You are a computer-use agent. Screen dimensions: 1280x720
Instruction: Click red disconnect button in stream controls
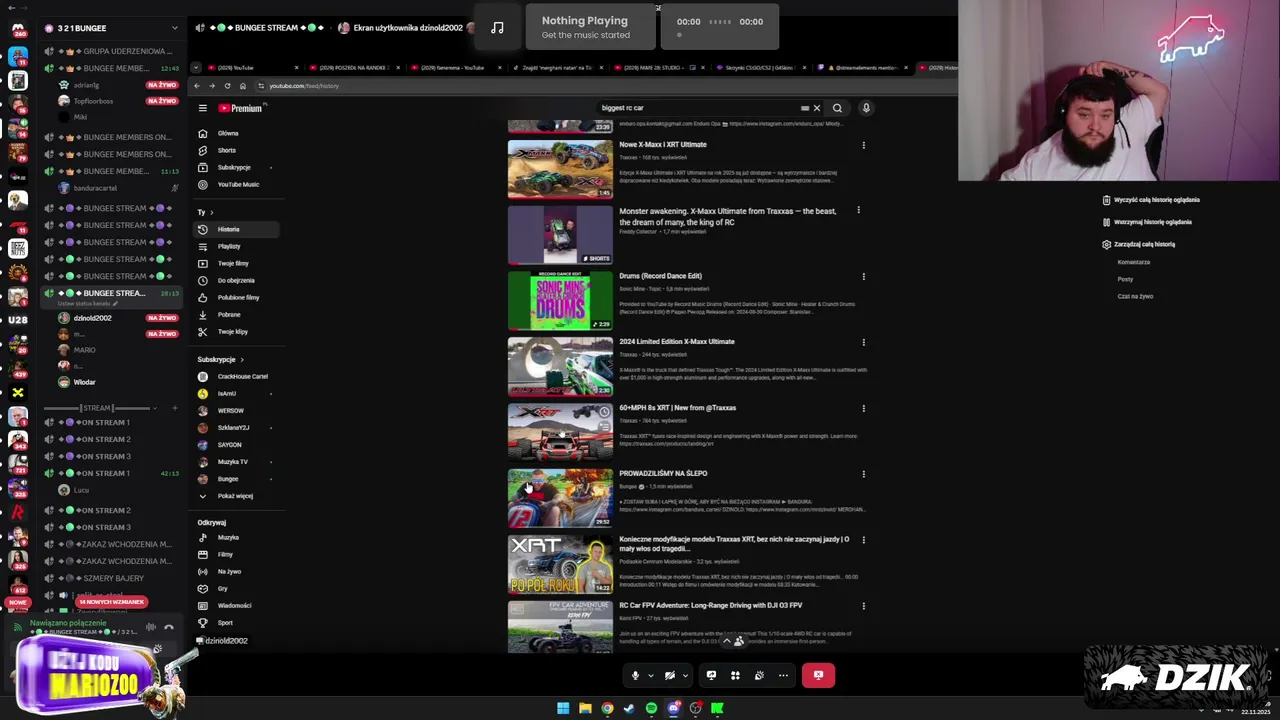point(818,675)
